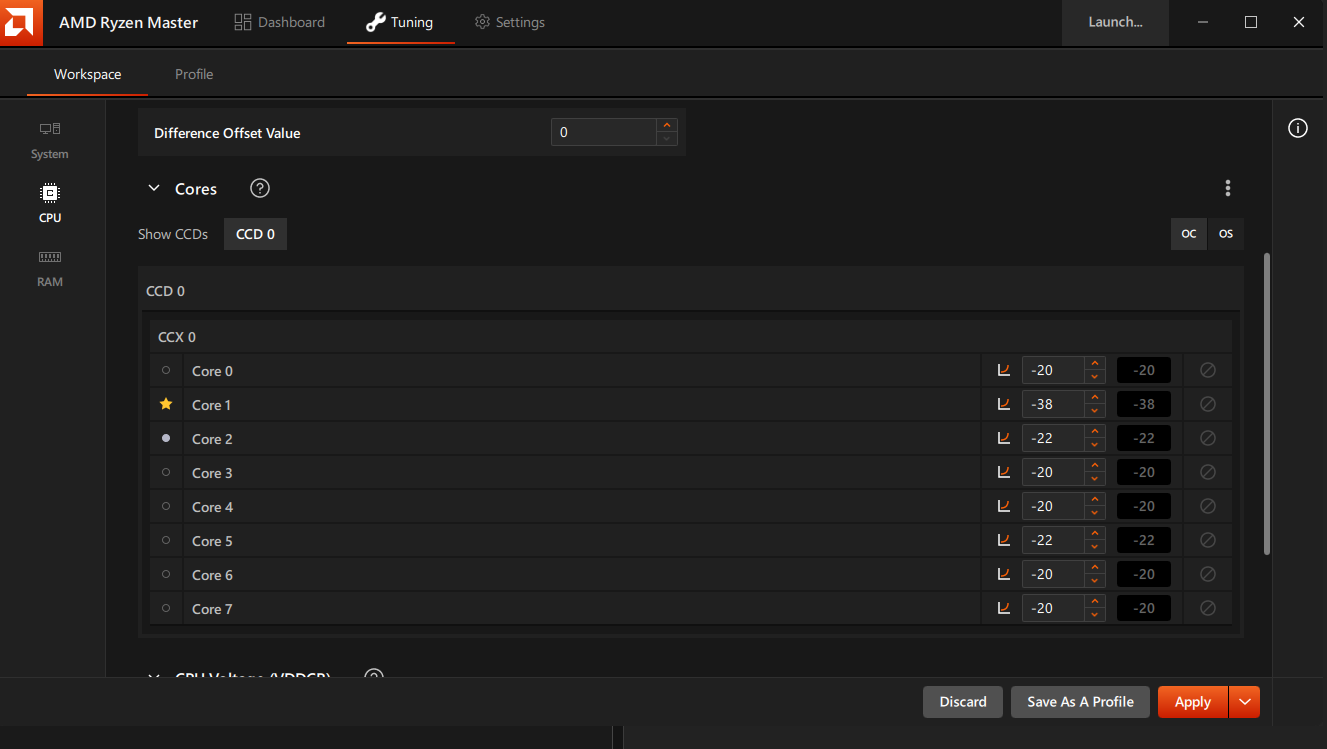Screen dimensions: 1327x749
Task: Click Save As A Profile button
Action: click(x=1080, y=702)
